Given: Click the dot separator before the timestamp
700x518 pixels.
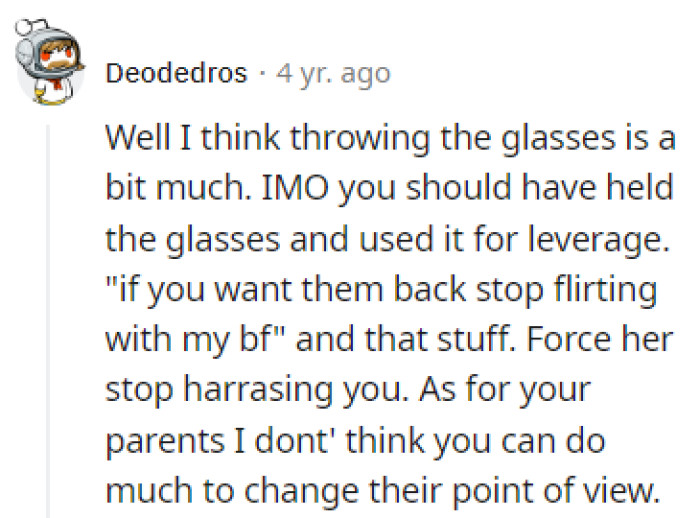Looking at the screenshot, I should [x=262, y=74].
